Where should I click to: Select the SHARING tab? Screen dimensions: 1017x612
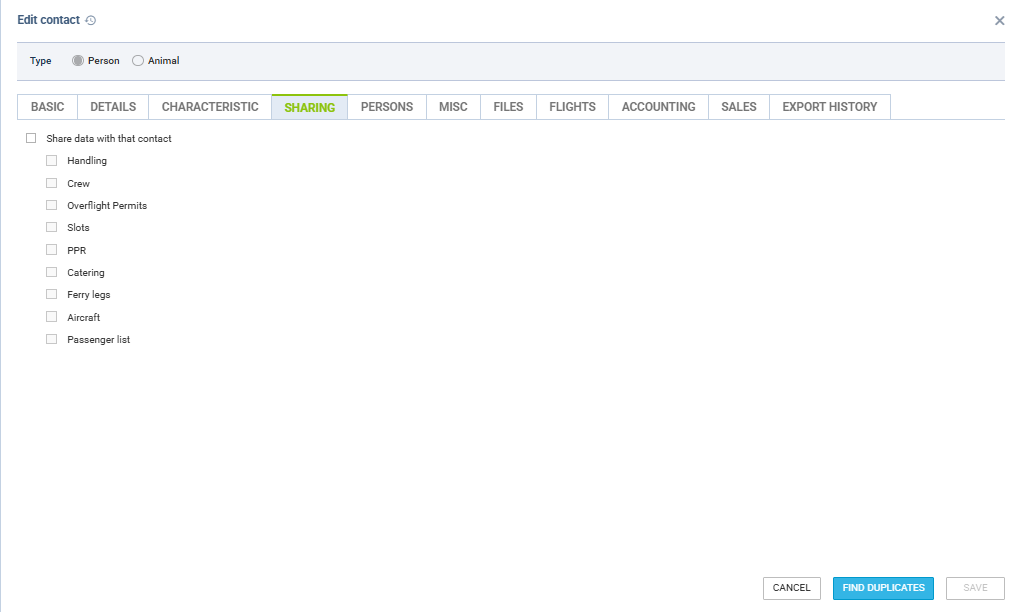coord(309,107)
